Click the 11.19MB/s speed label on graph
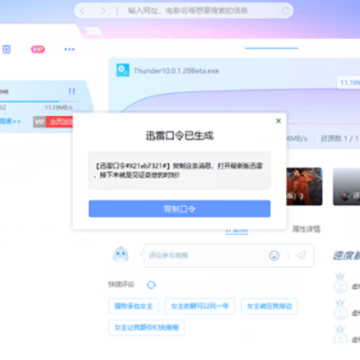 (x=349, y=82)
